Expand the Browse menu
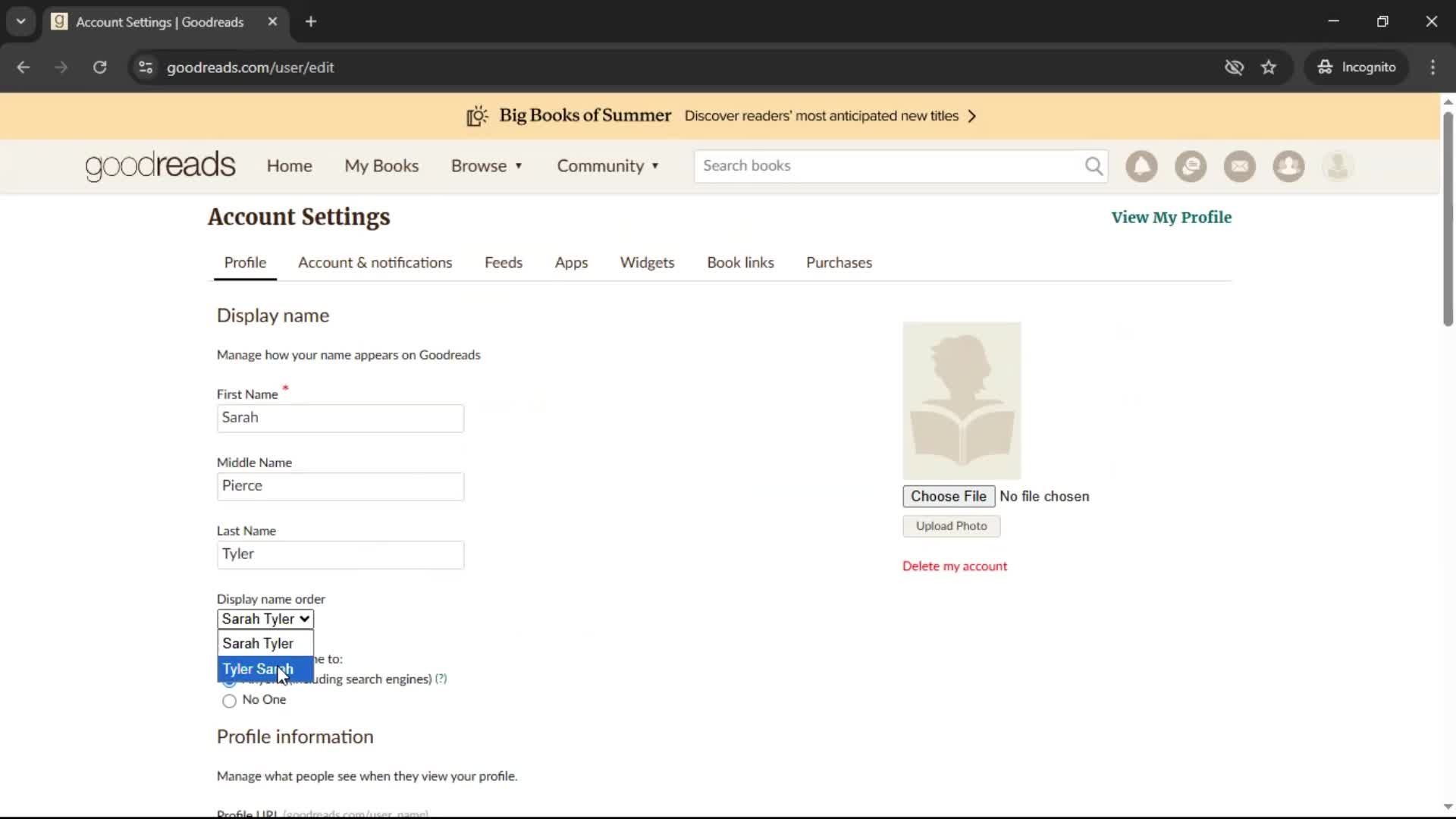This screenshot has width=1456, height=819. [487, 166]
